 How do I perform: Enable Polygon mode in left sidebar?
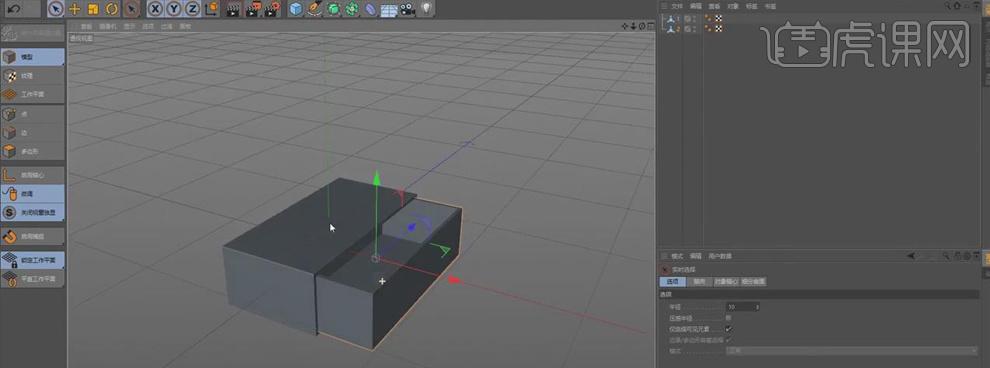pos(32,151)
